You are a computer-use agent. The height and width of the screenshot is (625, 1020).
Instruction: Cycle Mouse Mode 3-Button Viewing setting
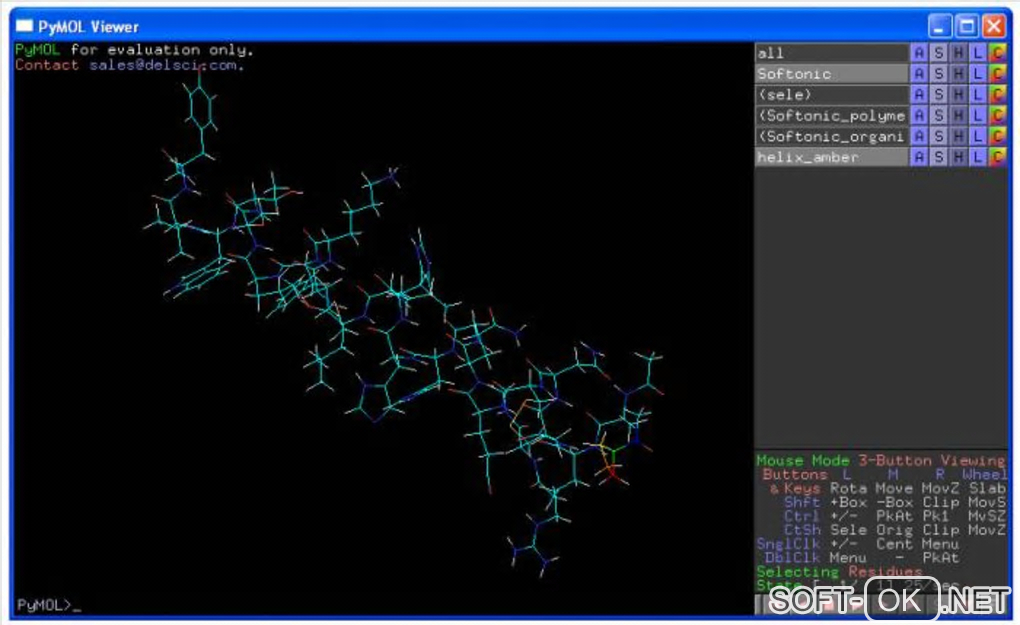pyautogui.click(x=881, y=460)
